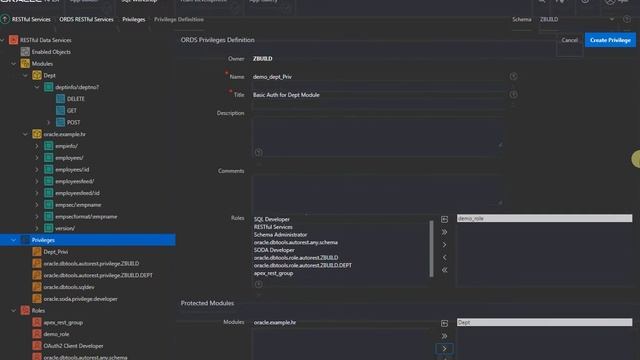Collapse the Privileges tree node
640x360 pixels.
(x=13, y=240)
